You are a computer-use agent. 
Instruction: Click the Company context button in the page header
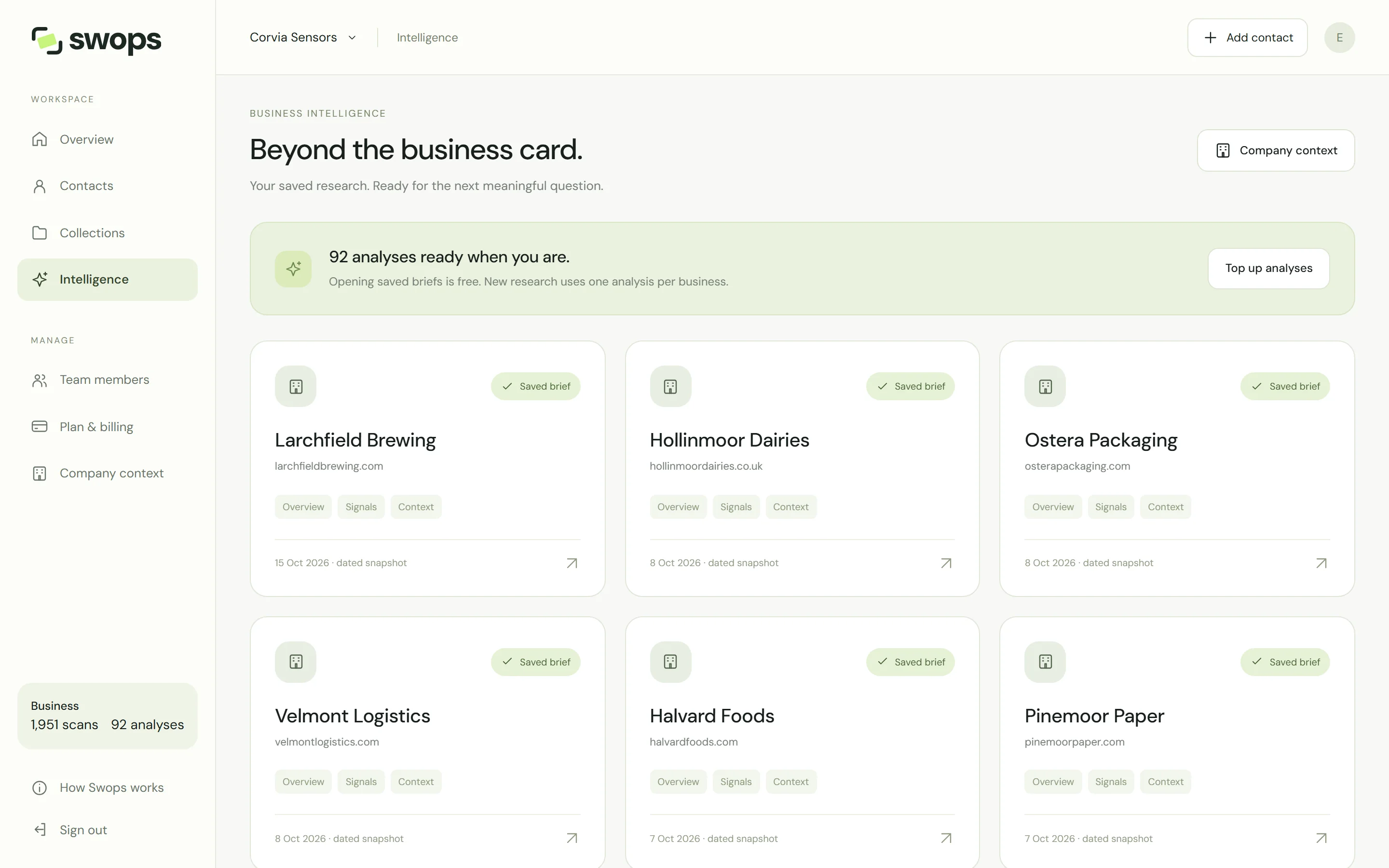(1275, 150)
